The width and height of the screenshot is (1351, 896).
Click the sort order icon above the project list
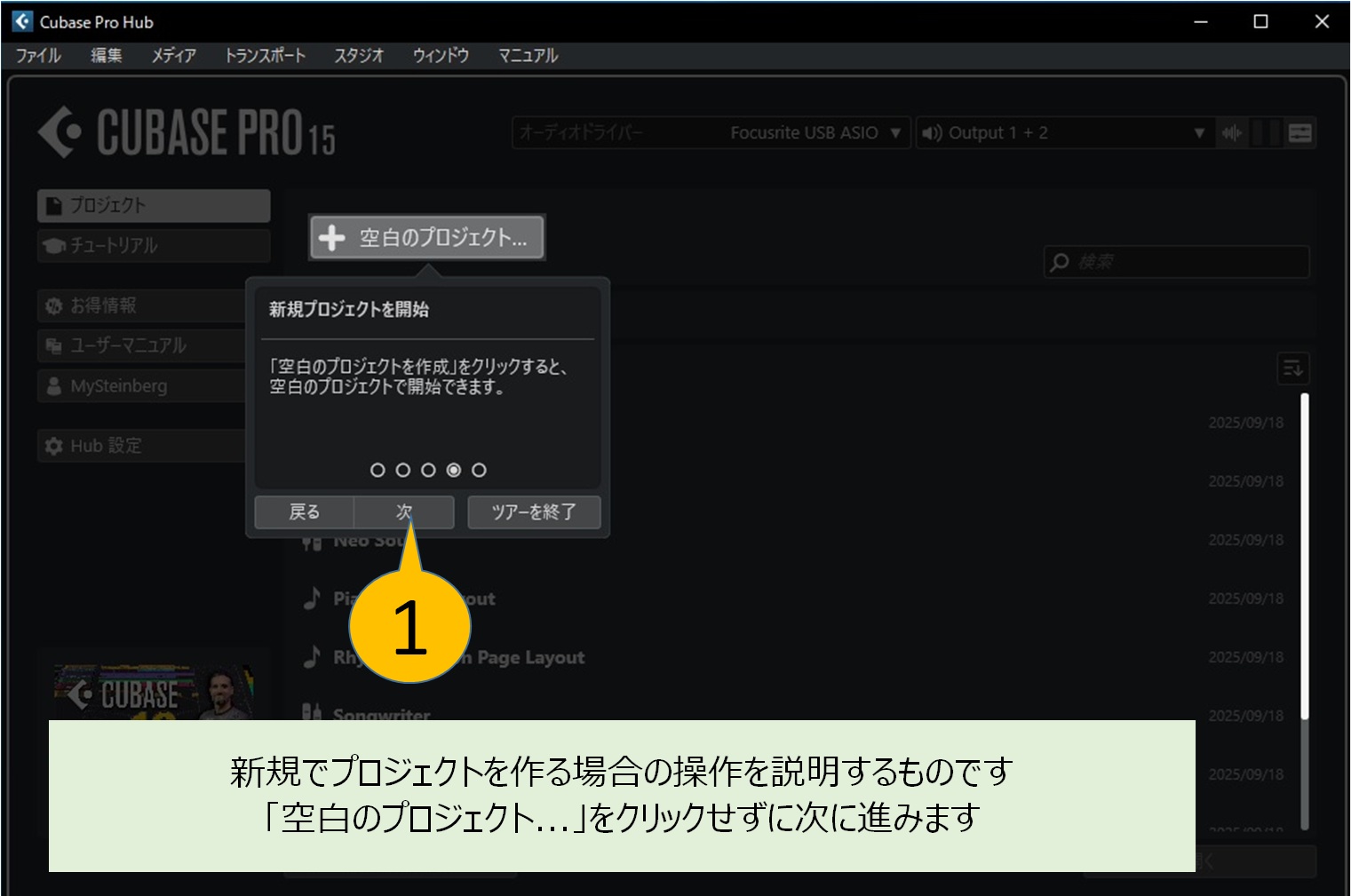(1293, 368)
